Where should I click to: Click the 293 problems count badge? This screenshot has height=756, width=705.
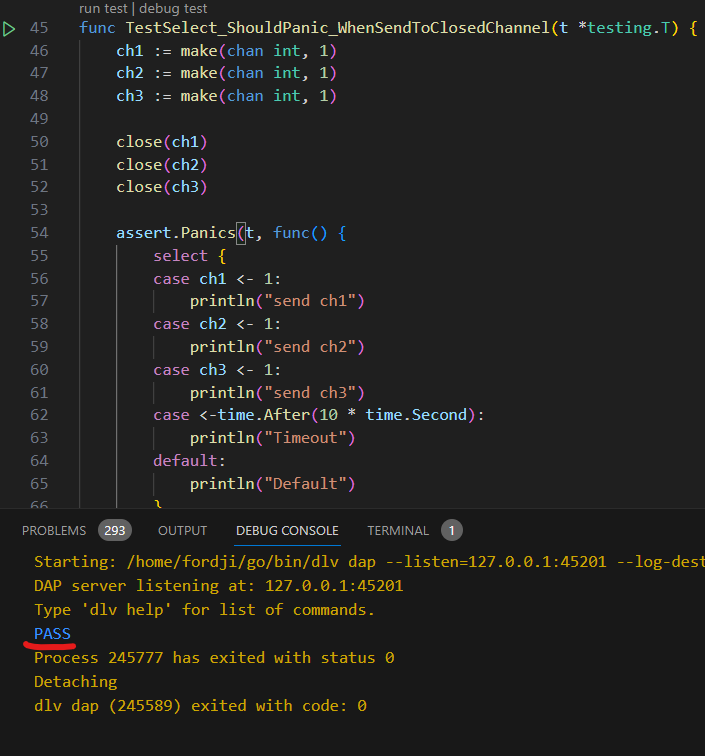(x=115, y=530)
